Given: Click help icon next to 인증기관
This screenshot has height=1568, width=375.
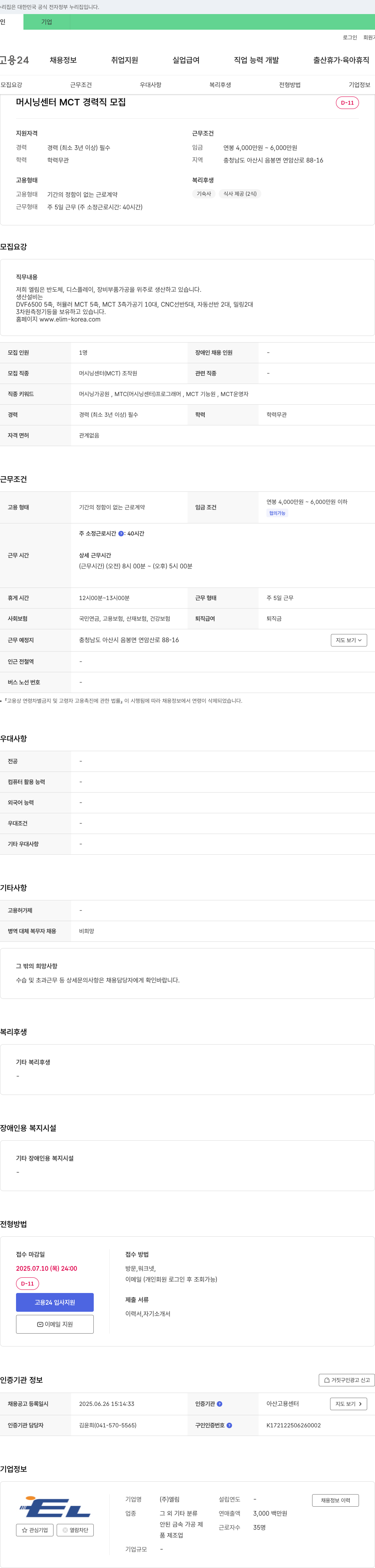Looking at the screenshot, I should (x=220, y=1404).
